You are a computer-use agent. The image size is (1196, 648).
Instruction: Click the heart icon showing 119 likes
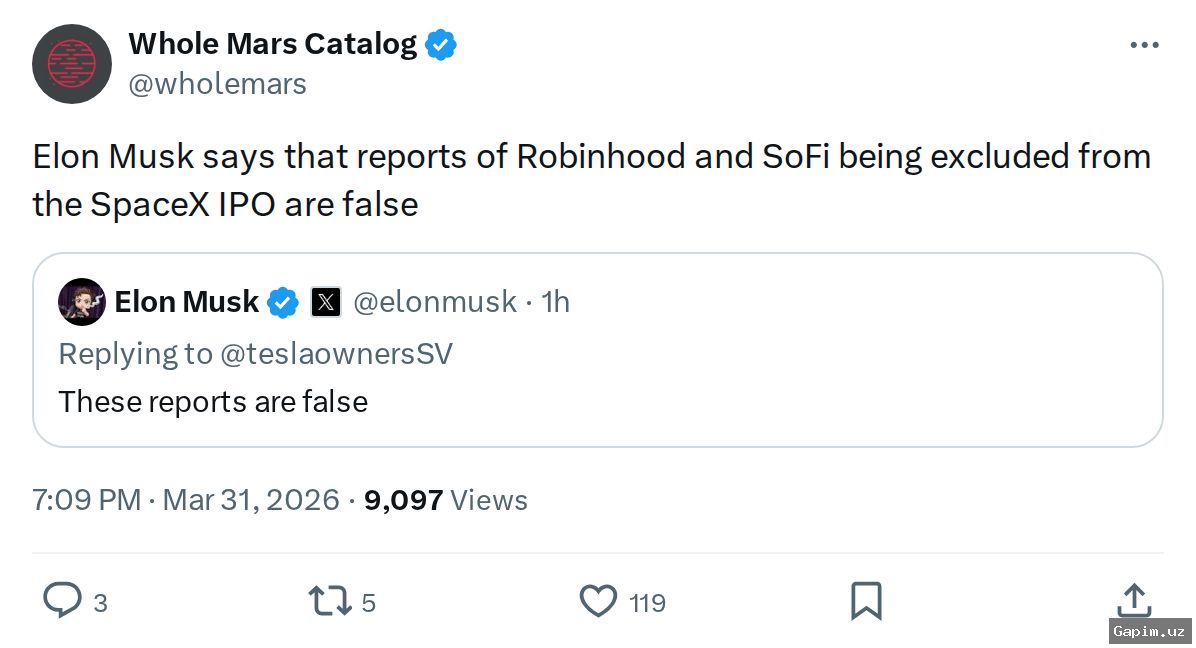[x=597, y=601]
